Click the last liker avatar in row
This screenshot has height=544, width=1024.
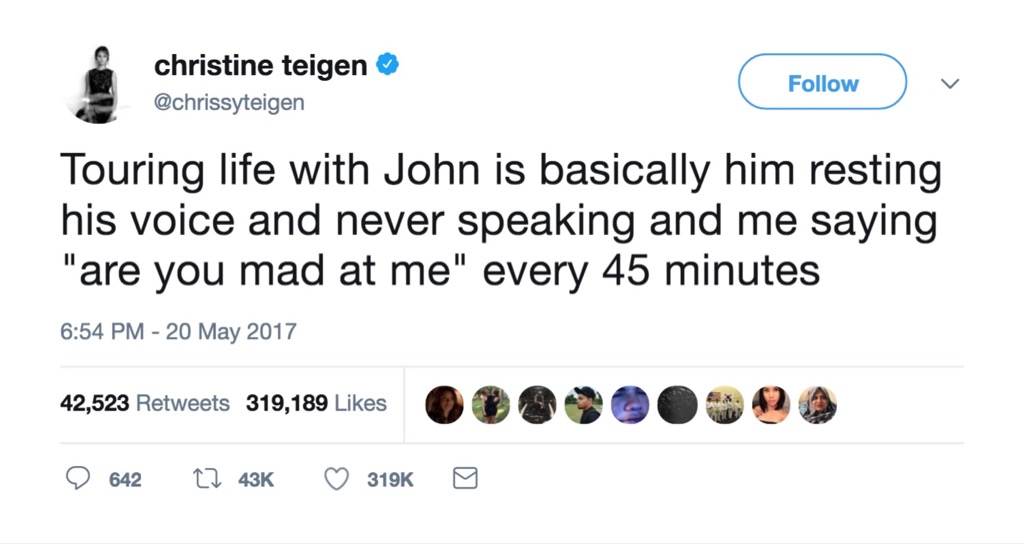[818, 405]
